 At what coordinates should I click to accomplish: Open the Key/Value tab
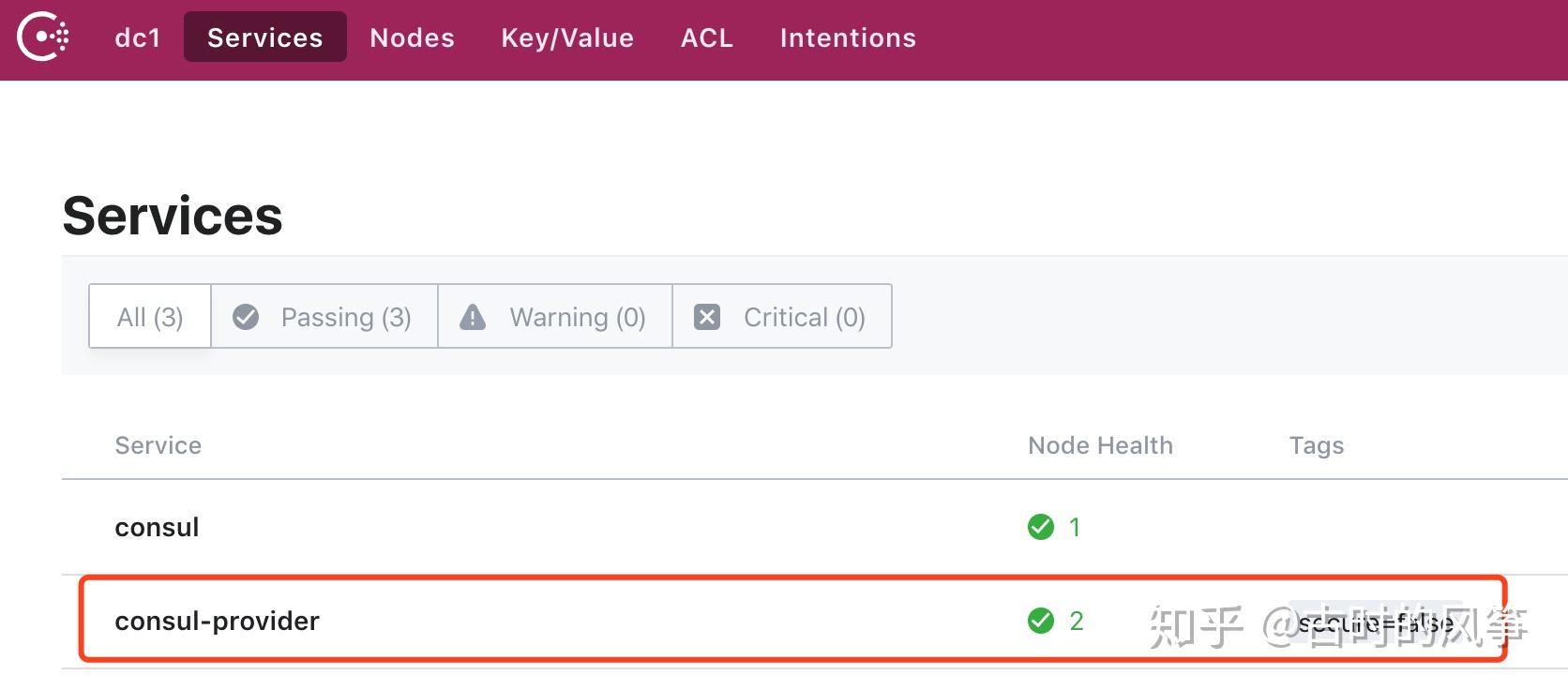[567, 37]
